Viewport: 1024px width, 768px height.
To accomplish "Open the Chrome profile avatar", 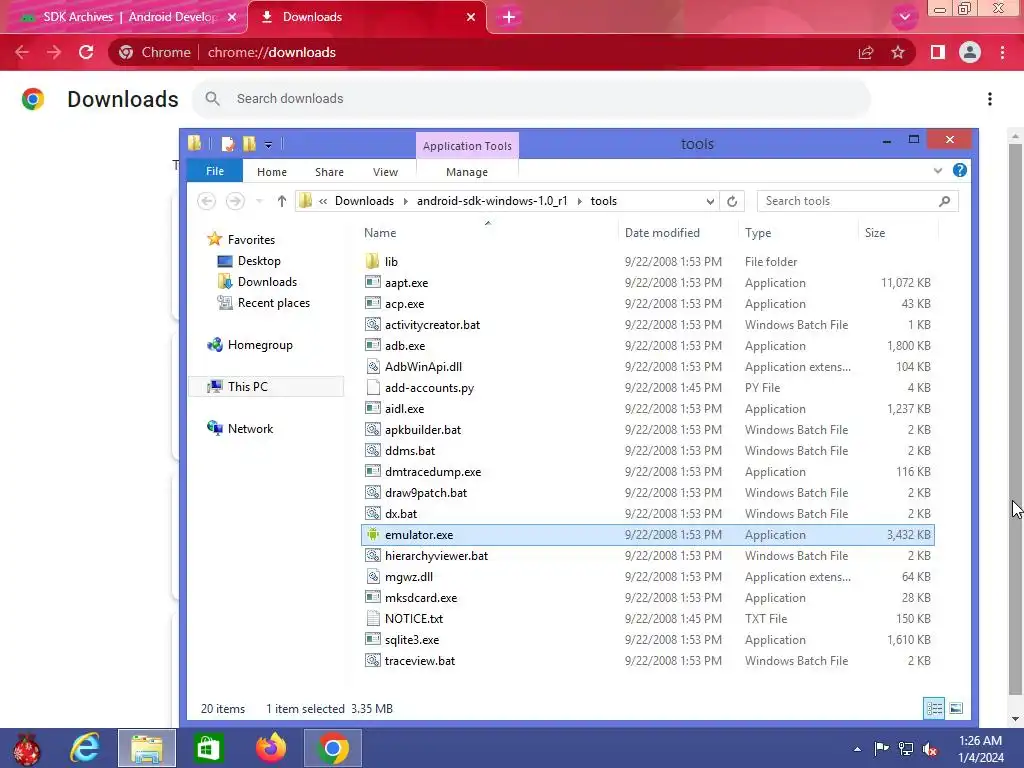I will (970, 52).
